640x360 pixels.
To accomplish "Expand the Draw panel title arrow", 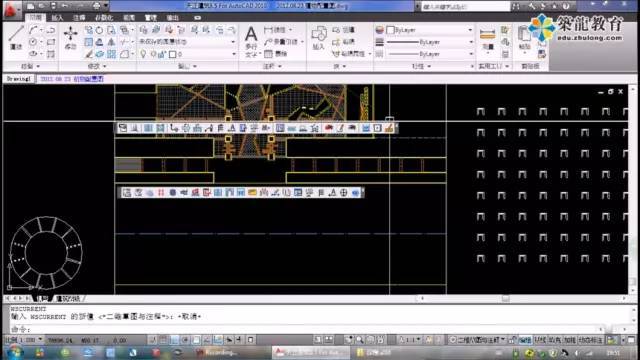I will (x=38, y=66).
